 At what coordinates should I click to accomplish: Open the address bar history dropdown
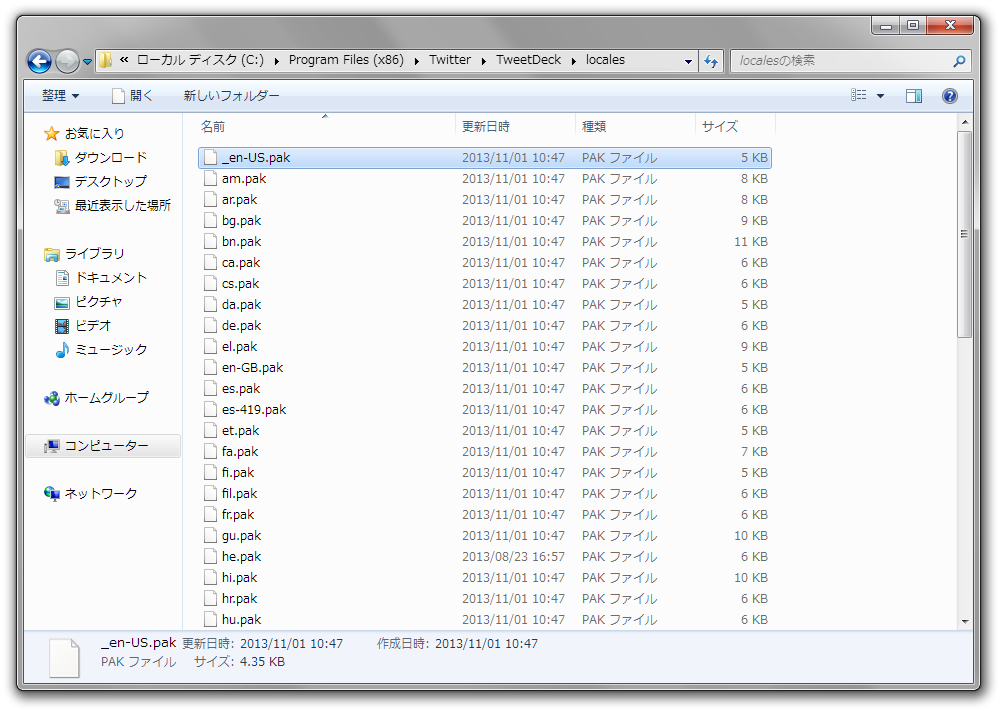(688, 61)
